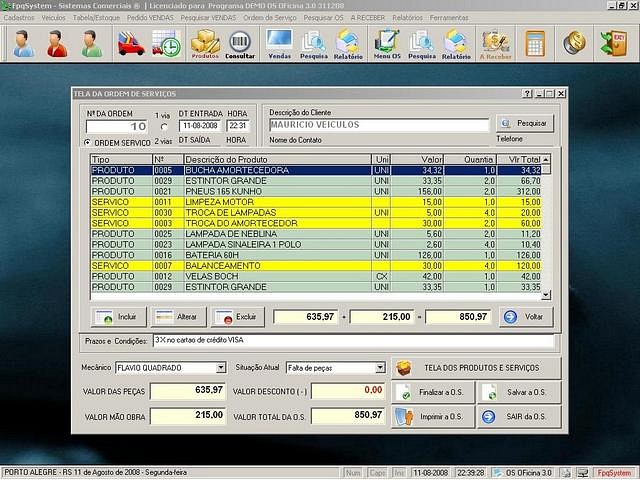Open the Cadastros menu
Image resolution: width=640 pixels, height=480 pixels.
tap(19, 18)
